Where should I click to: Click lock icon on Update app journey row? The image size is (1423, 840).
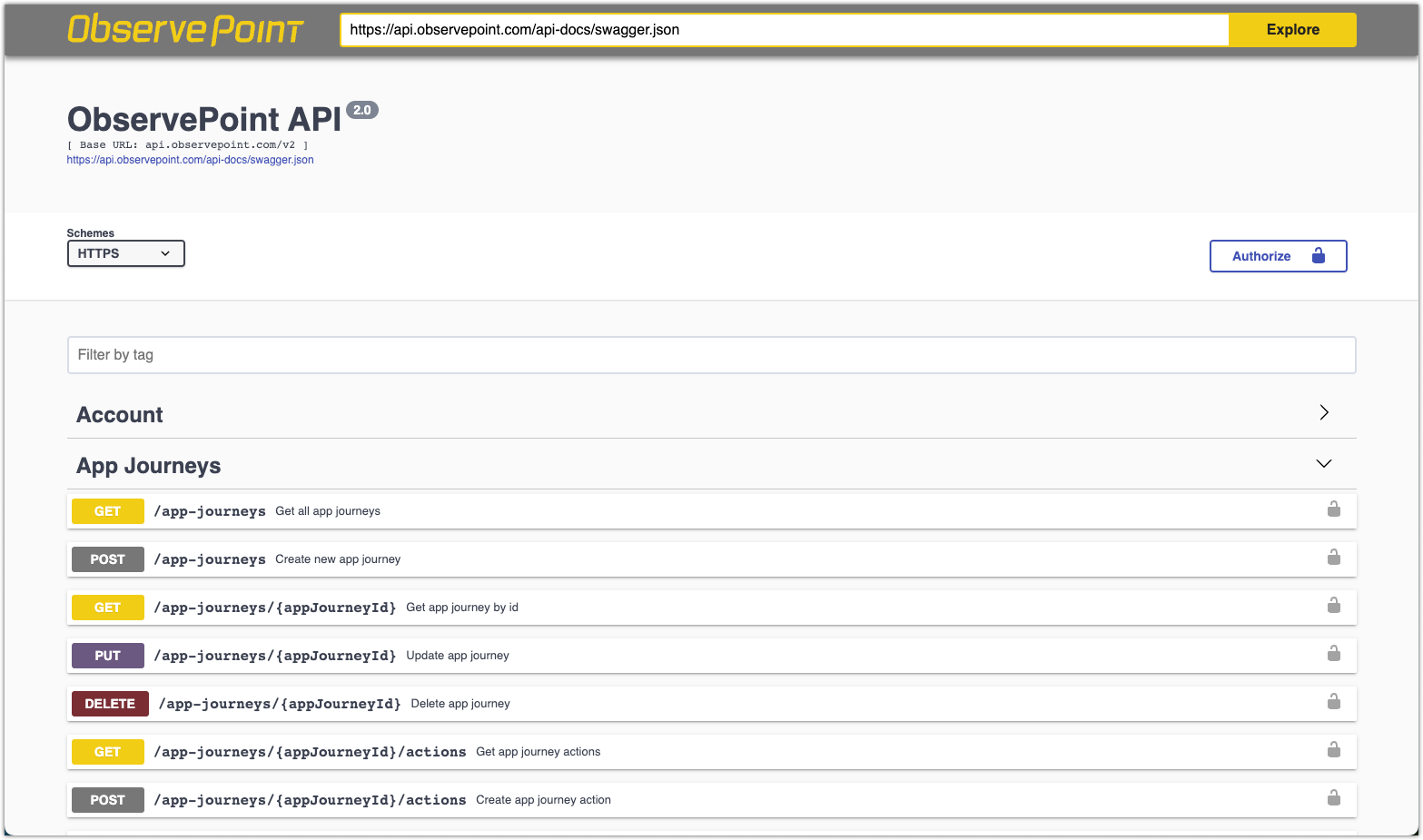1334,653
